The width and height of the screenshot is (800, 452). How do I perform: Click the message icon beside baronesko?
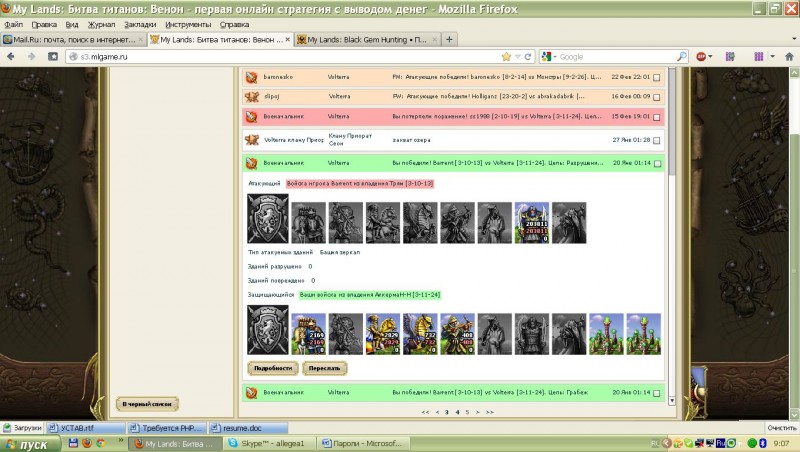253,76
